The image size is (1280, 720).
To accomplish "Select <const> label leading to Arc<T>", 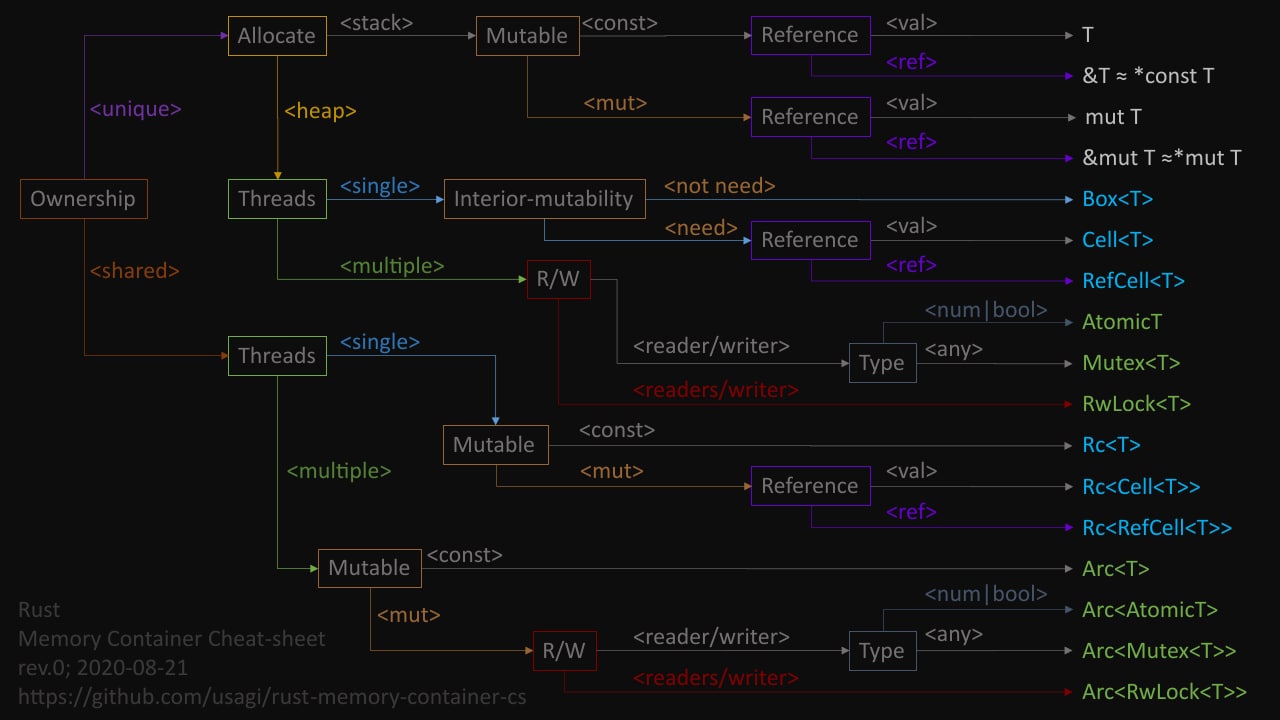I will coord(464,554).
